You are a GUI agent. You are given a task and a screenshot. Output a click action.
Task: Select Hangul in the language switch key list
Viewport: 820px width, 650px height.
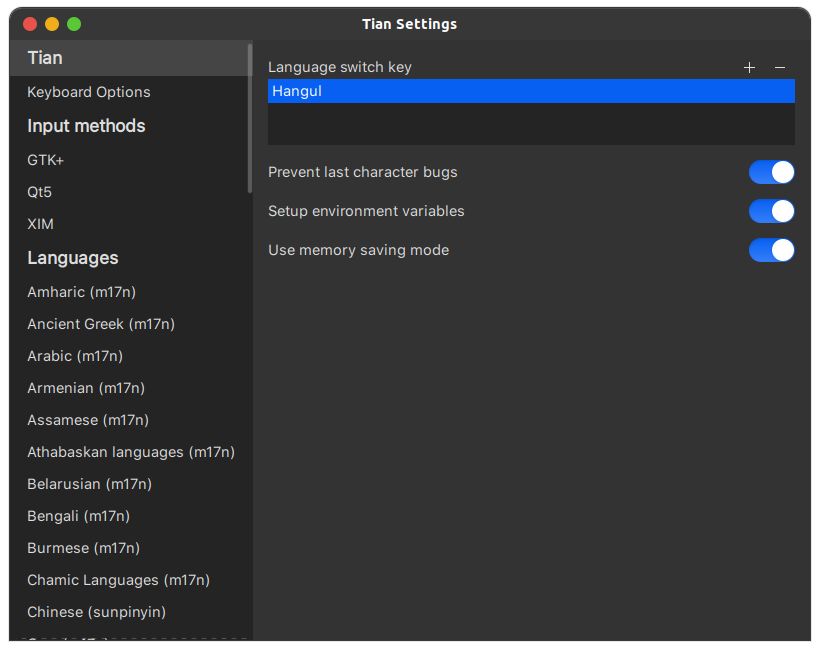point(530,91)
